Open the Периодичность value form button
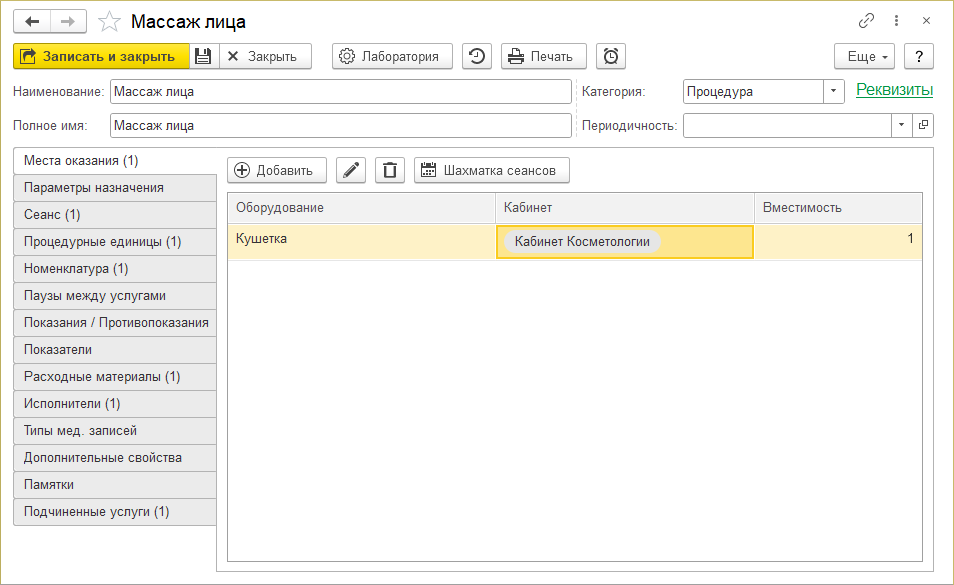Image resolution: width=954 pixels, height=585 pixels. [x=922, y=125]
